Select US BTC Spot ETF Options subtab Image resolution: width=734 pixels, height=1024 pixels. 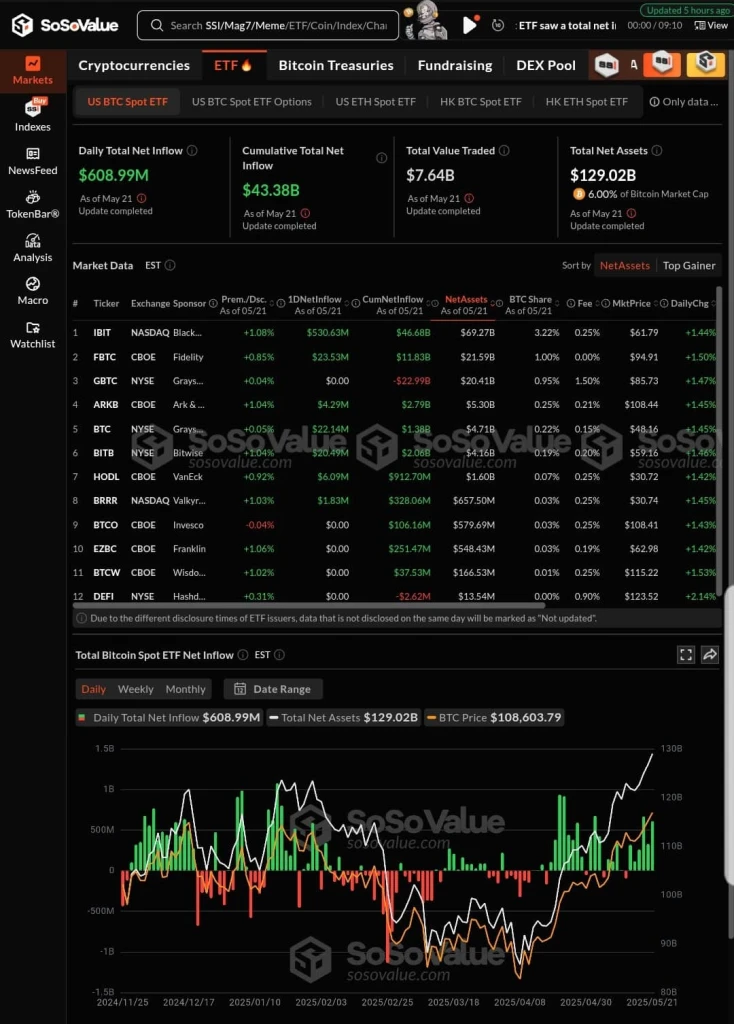251,102
